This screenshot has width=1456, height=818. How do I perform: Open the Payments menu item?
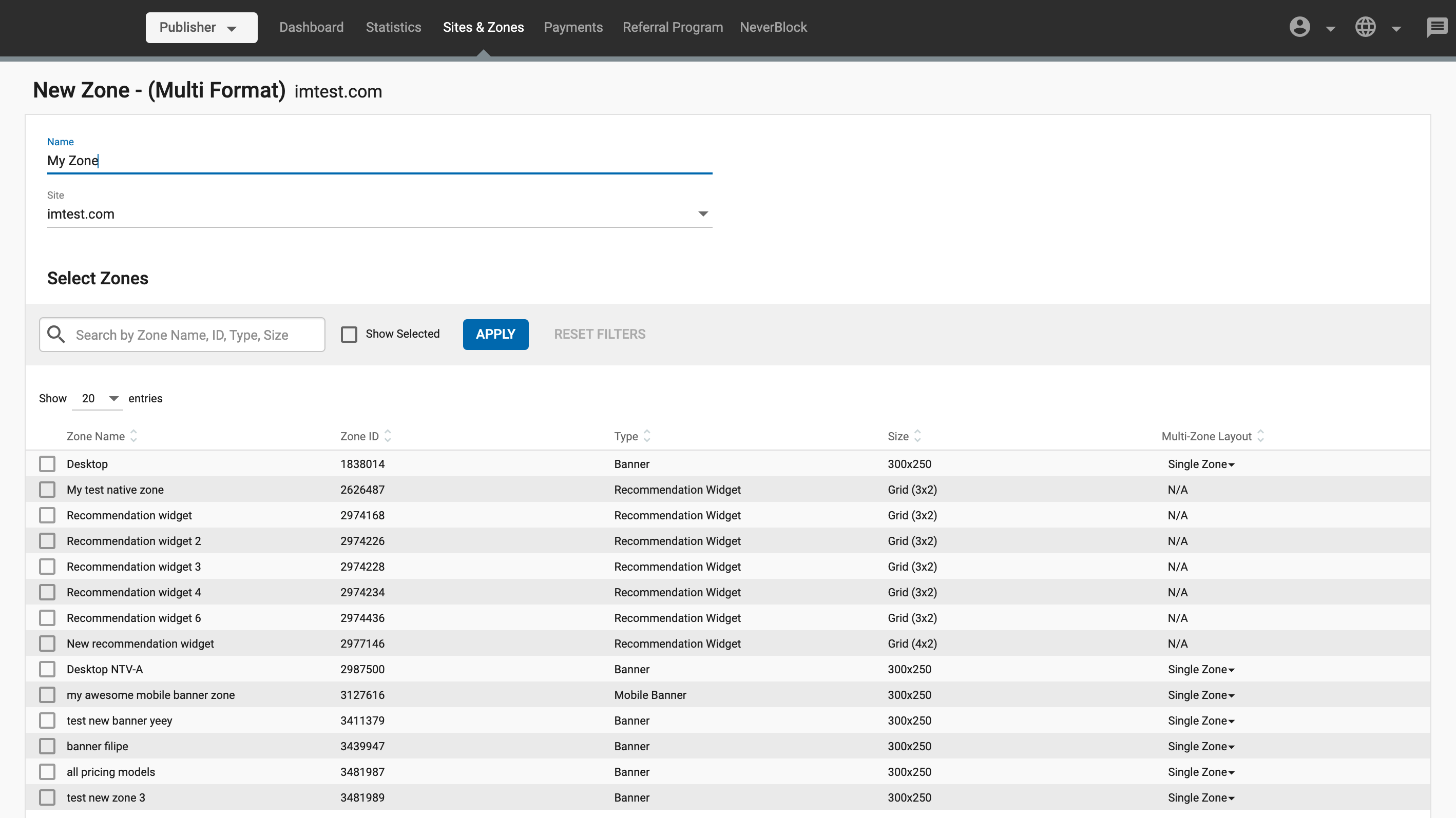pos(572,27)
